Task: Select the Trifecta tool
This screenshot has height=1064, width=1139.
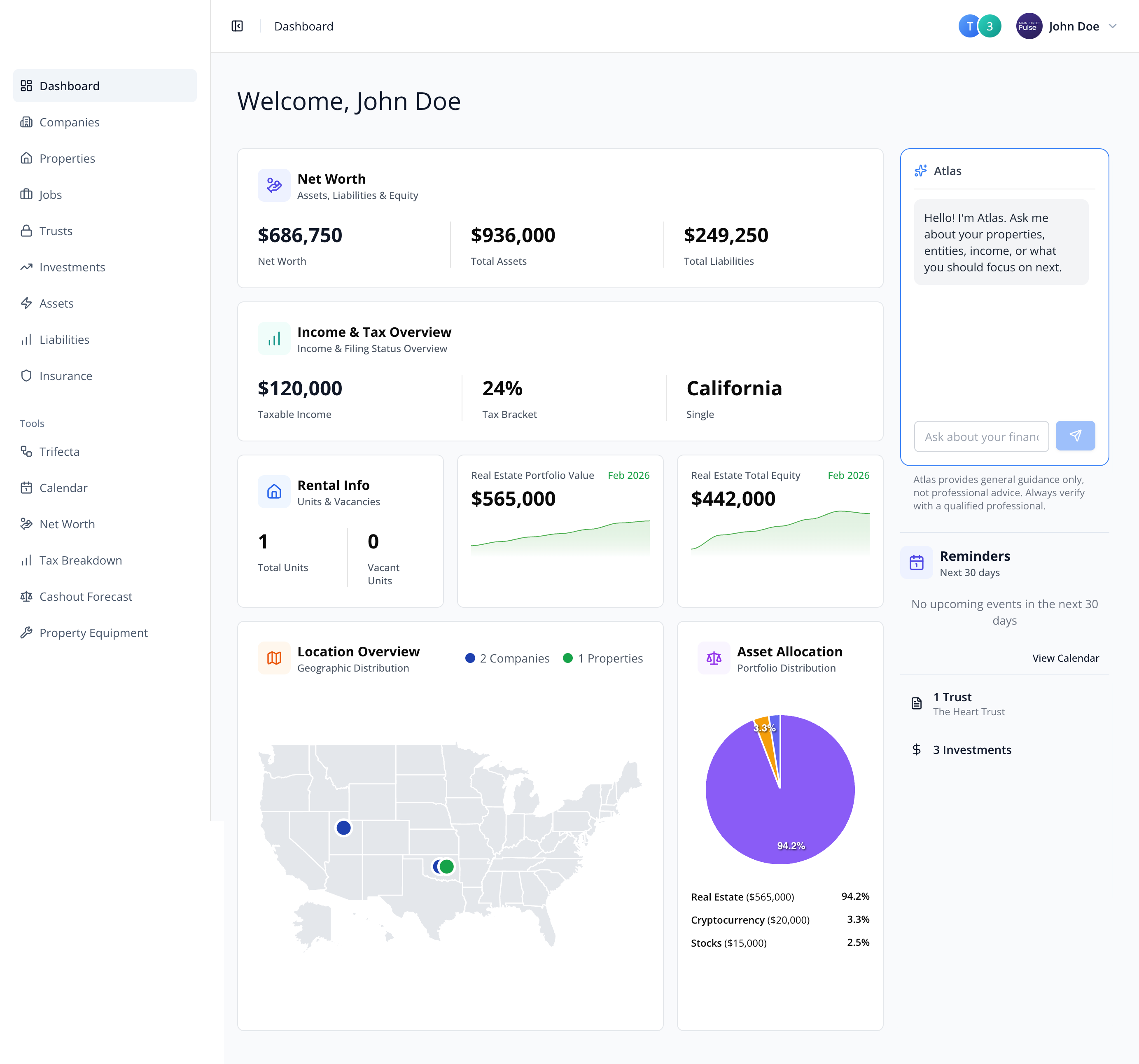Action: coord(59,451)
